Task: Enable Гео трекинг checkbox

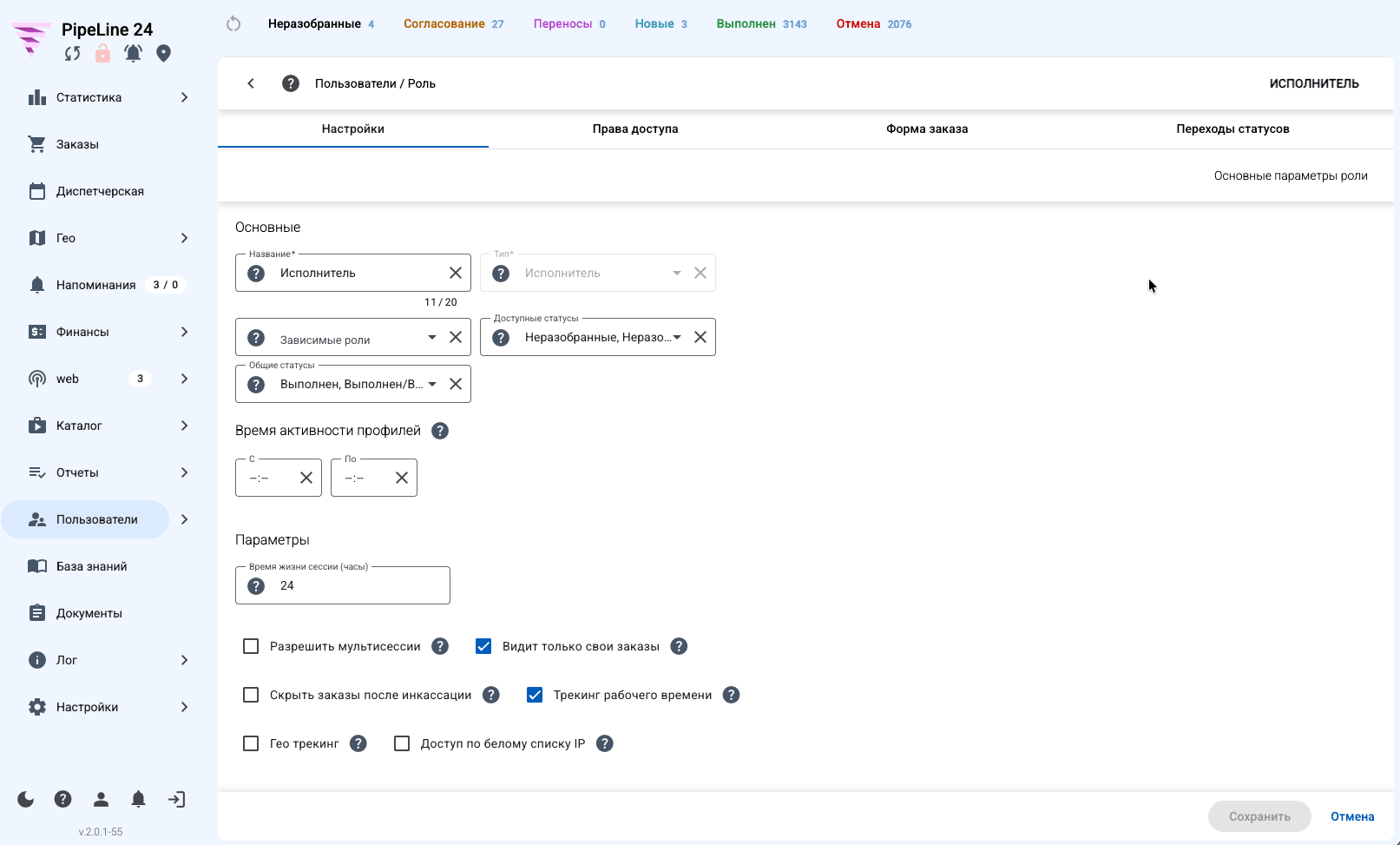Action: tap(251, 743)
